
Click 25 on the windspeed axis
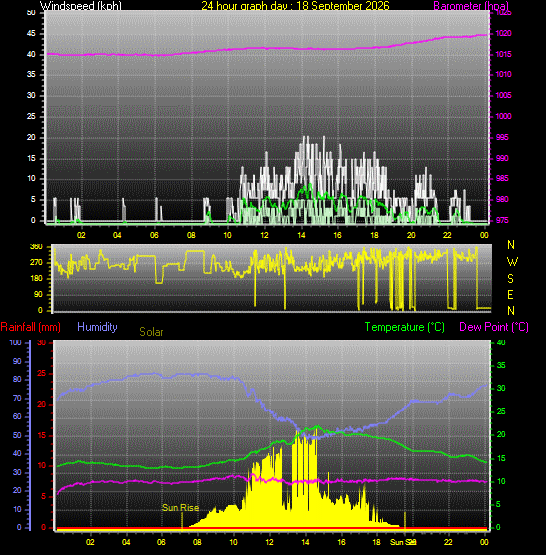click(31, 116)
